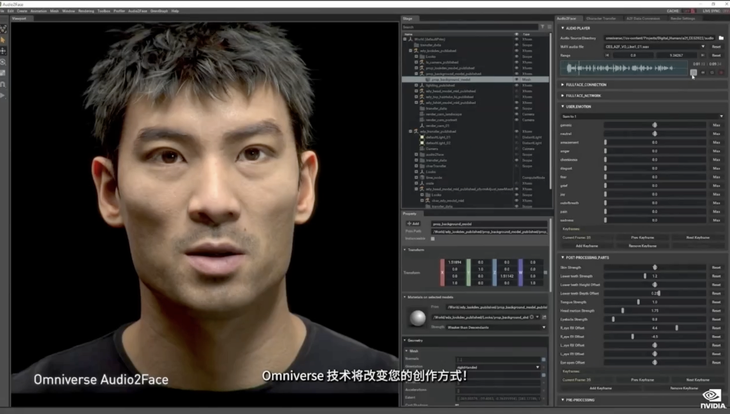Click Prev Keyframe in User Emotion section
The height and width of the screenshot is (414, 730).
point(642,238)
